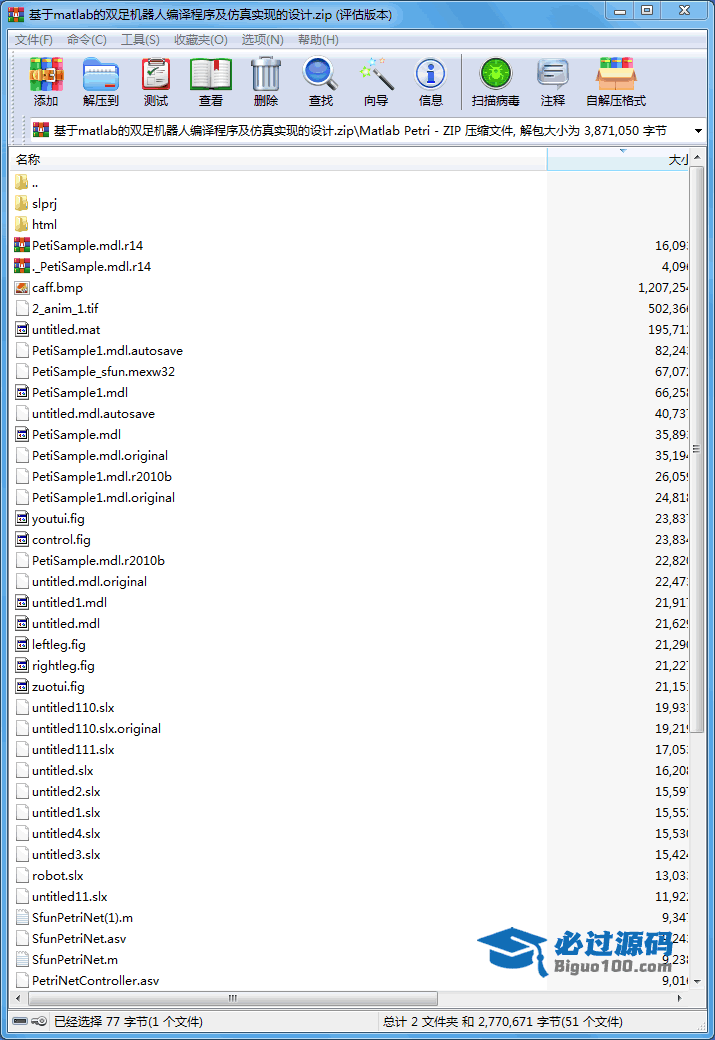Select file rightleg.fig

pyautogui.click(x=64, y=666)
